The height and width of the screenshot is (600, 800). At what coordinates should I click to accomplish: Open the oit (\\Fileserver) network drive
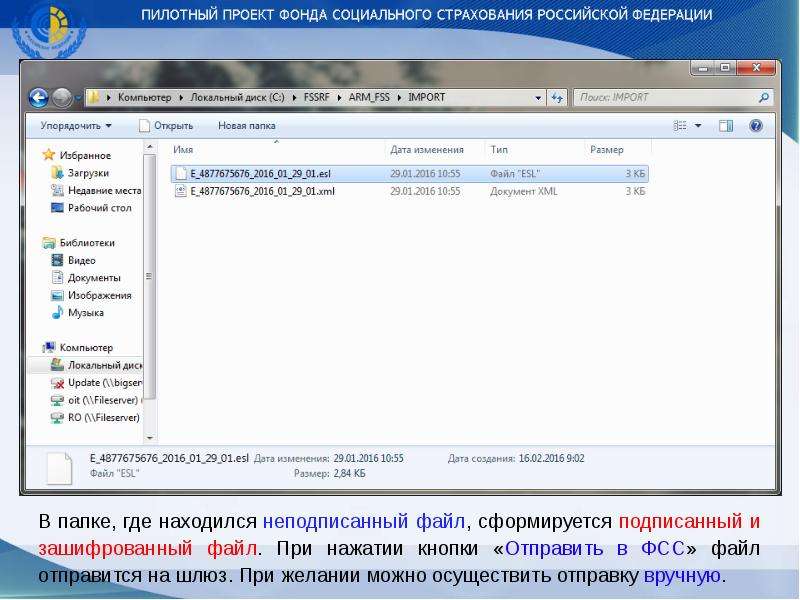coord(103,400)
